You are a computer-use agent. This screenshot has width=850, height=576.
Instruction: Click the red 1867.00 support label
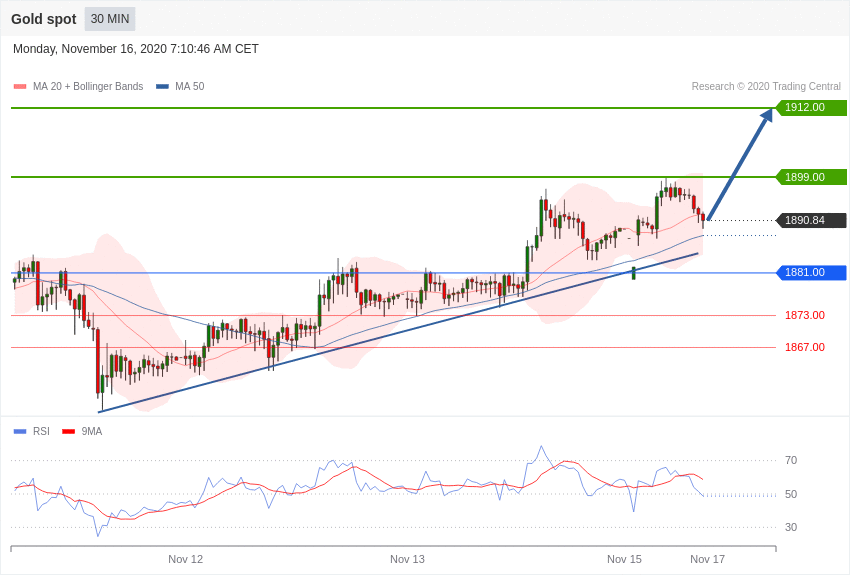click(804, 347)
